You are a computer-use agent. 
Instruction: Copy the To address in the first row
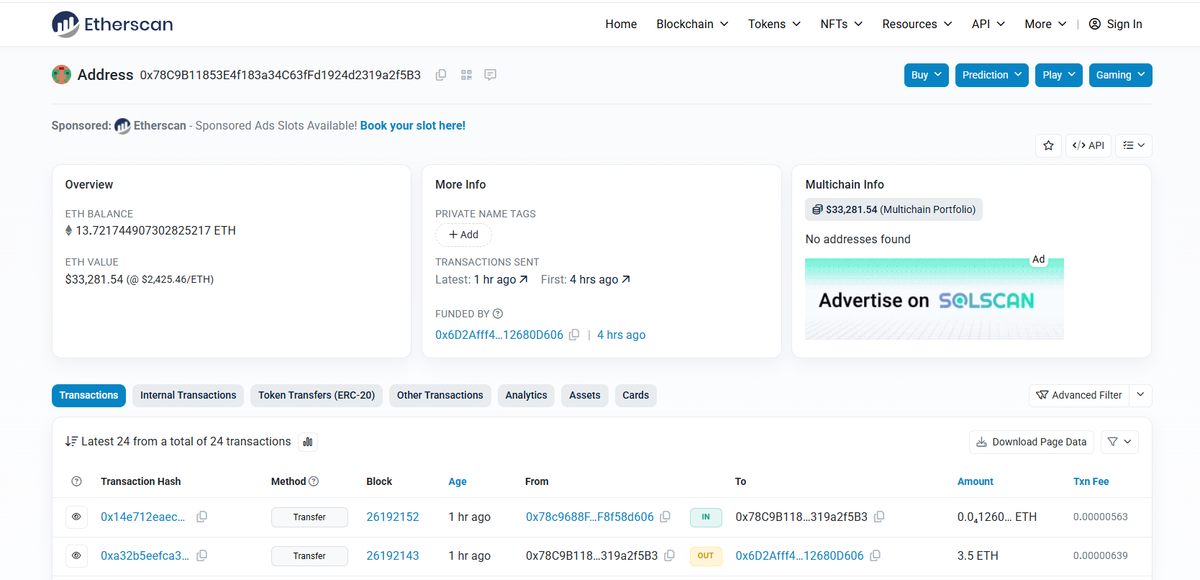879,517
